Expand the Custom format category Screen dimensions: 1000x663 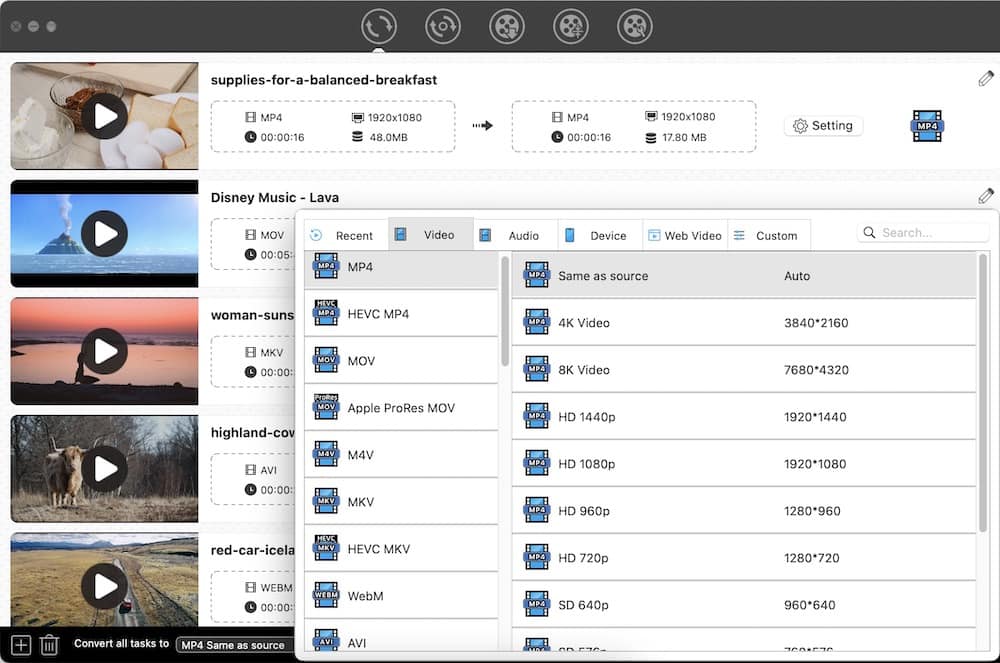tap(768, 234)
